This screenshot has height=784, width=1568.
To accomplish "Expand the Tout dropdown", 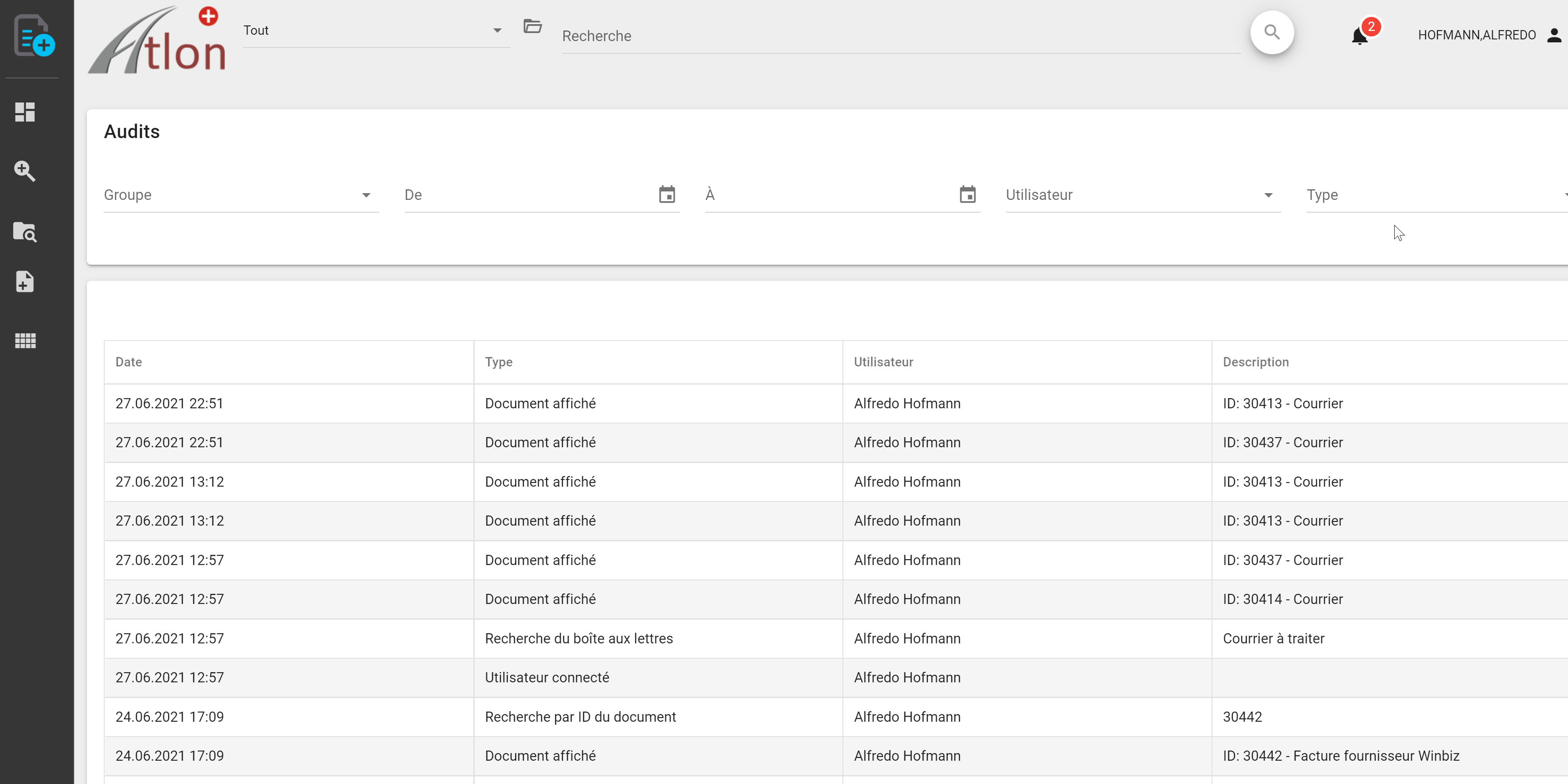I will (x=376, y=30).
